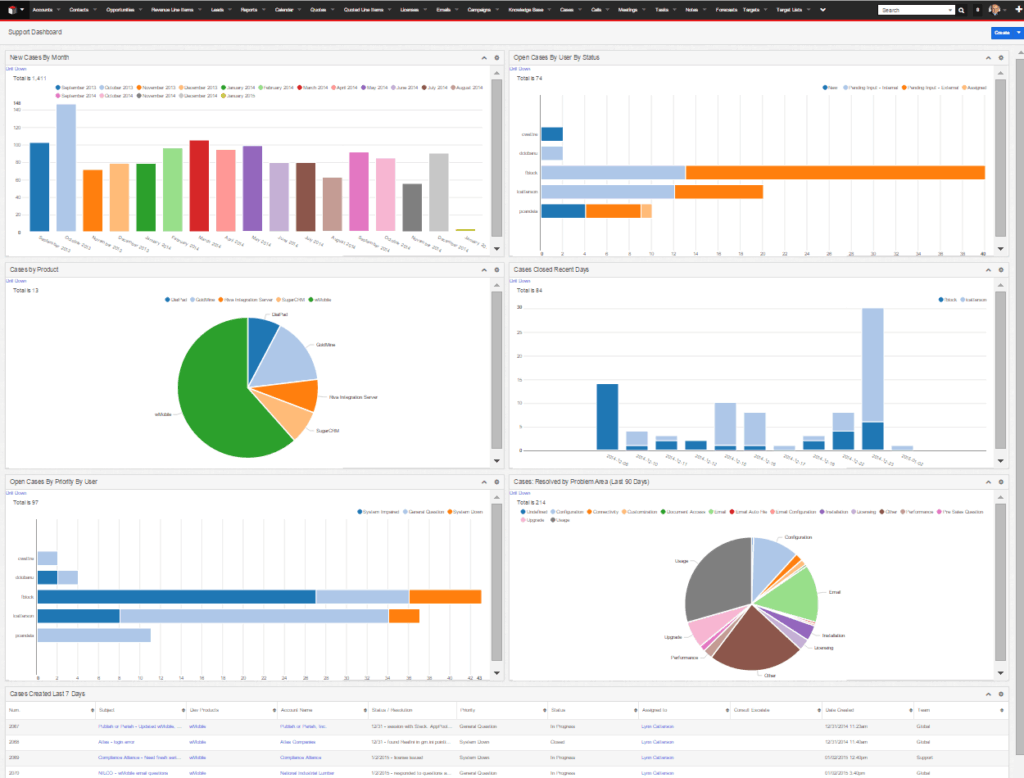Image resolution: width=1024 pixels, height=778 pixels.
Task: Collapse the Cases: Resolved by Problem Area dashlet
Action: 986,481
